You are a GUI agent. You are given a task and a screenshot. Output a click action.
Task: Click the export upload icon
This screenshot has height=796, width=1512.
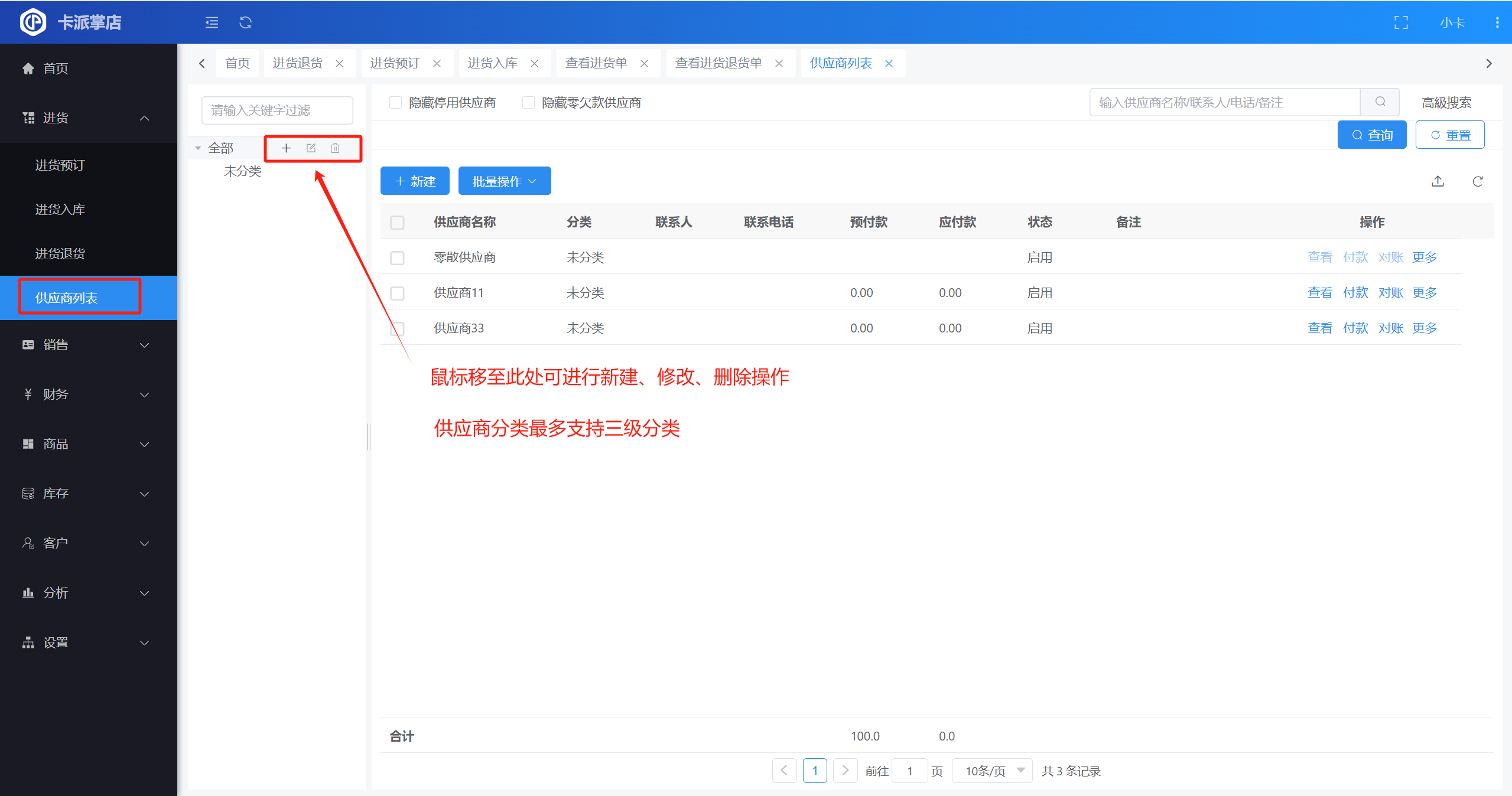[1438, 181]
